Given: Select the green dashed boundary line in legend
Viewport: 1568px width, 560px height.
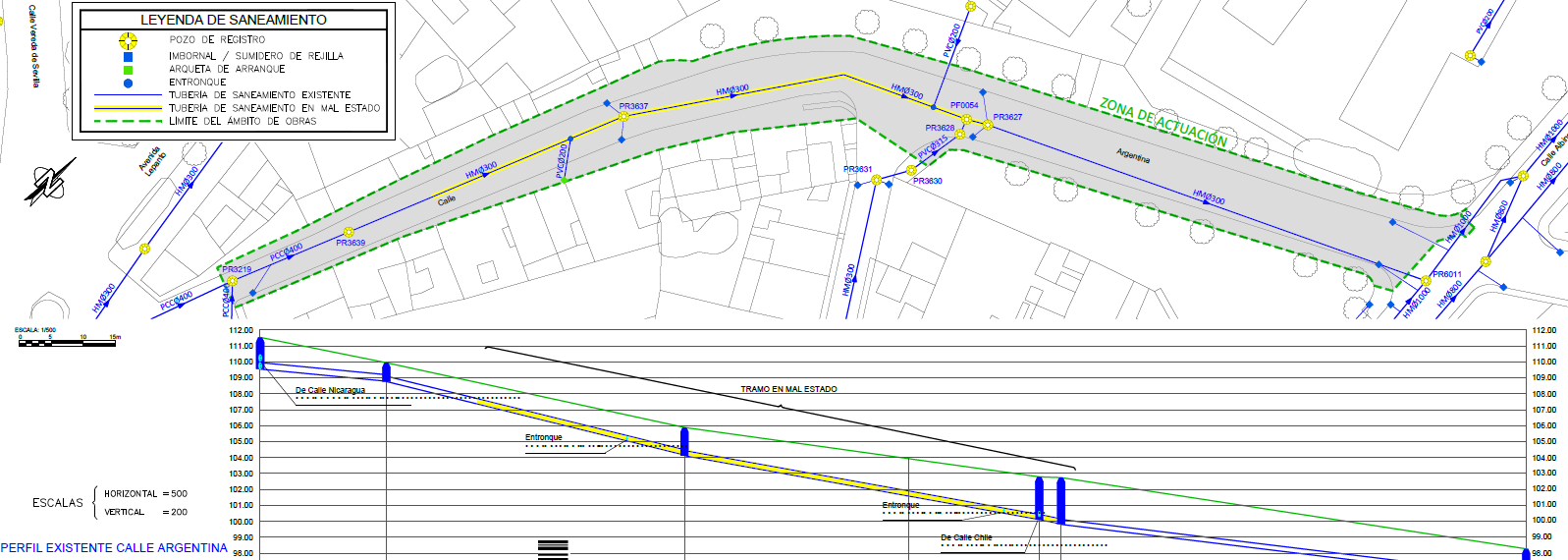Looking at the screenshot, I should tap(128, 122).
